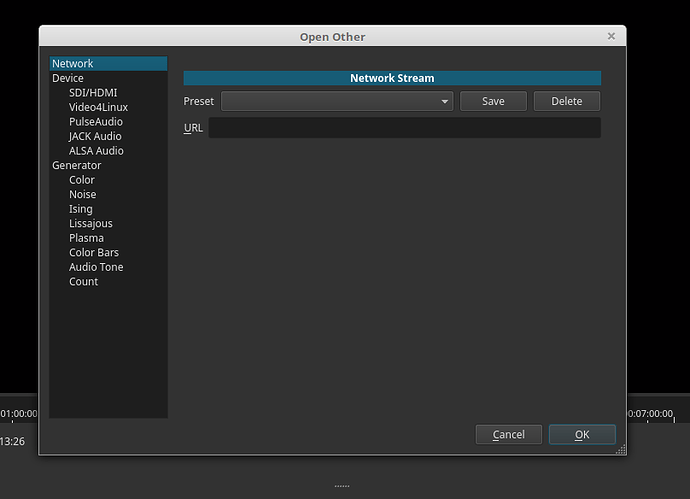Save the current preset
The height and width of the screenshot is (499, 690).
(493, 101)
